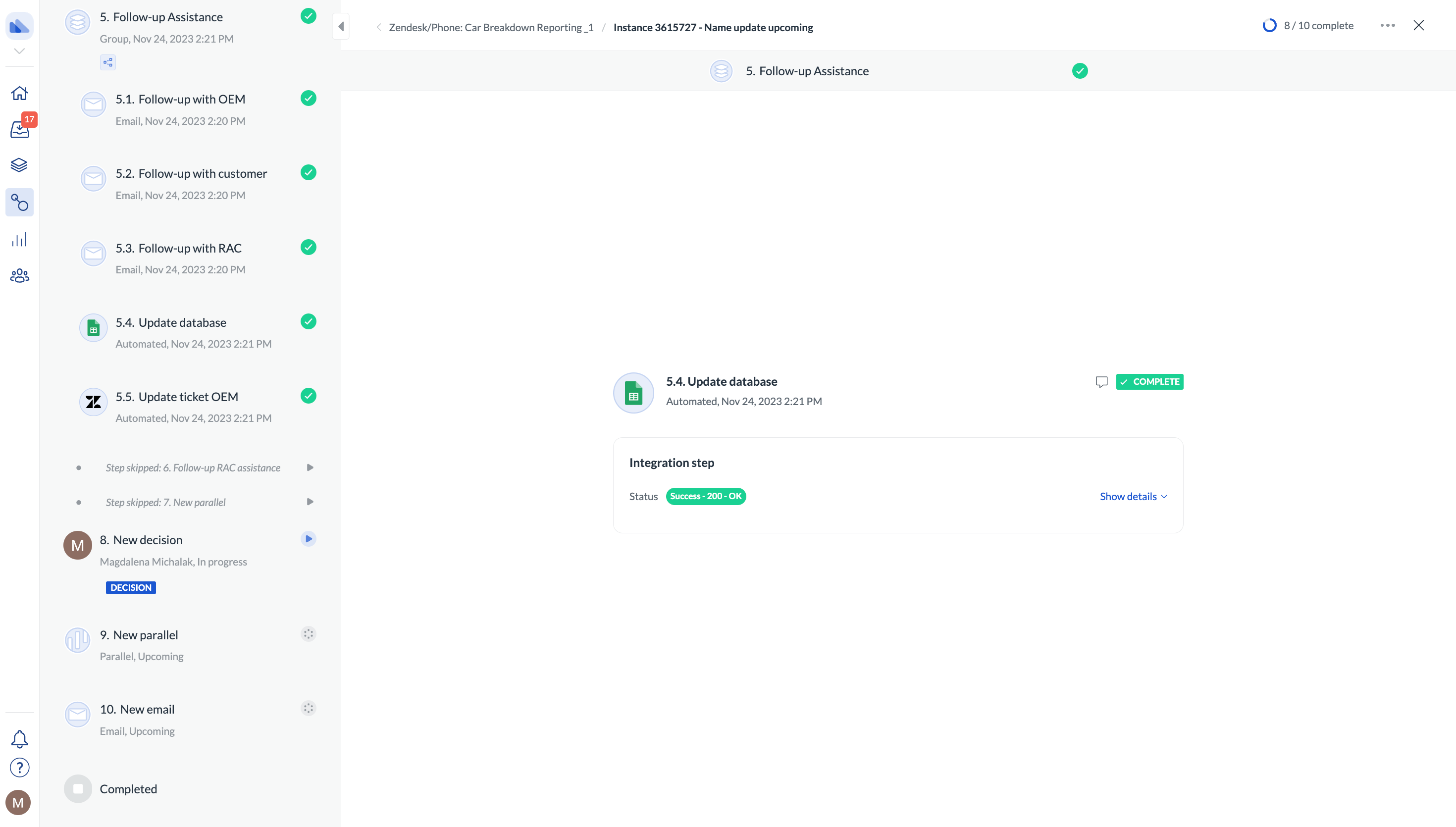Go back using the breadcrumb arrow
The image size is (1456, 827).
tap(379, 27)
